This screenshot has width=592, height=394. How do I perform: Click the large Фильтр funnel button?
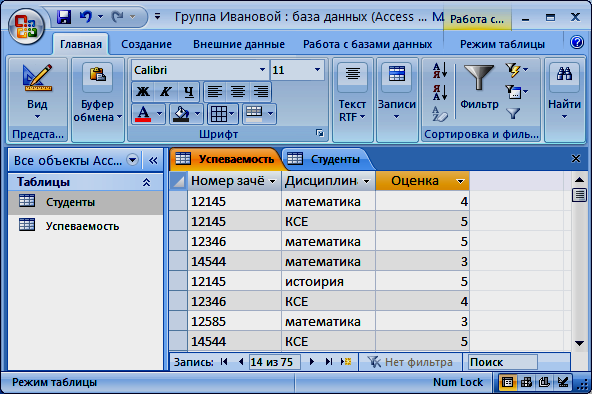[x=479, y=87]
